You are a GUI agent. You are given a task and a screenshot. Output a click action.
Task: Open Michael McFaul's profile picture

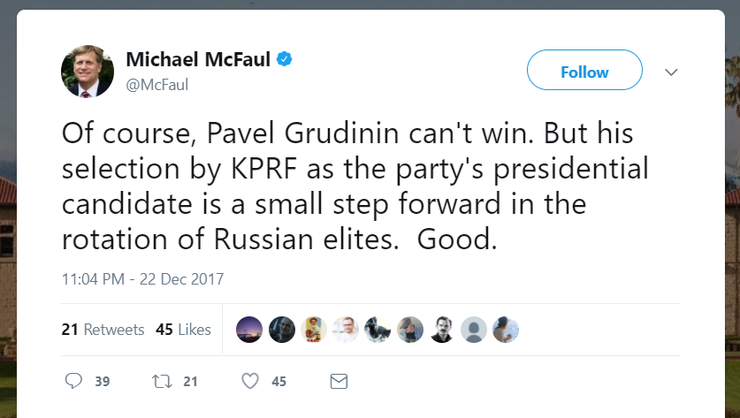(x=87, y=71)
